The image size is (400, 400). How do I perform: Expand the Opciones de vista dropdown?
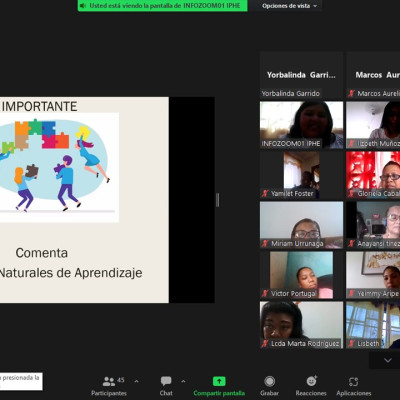point(289,6)
